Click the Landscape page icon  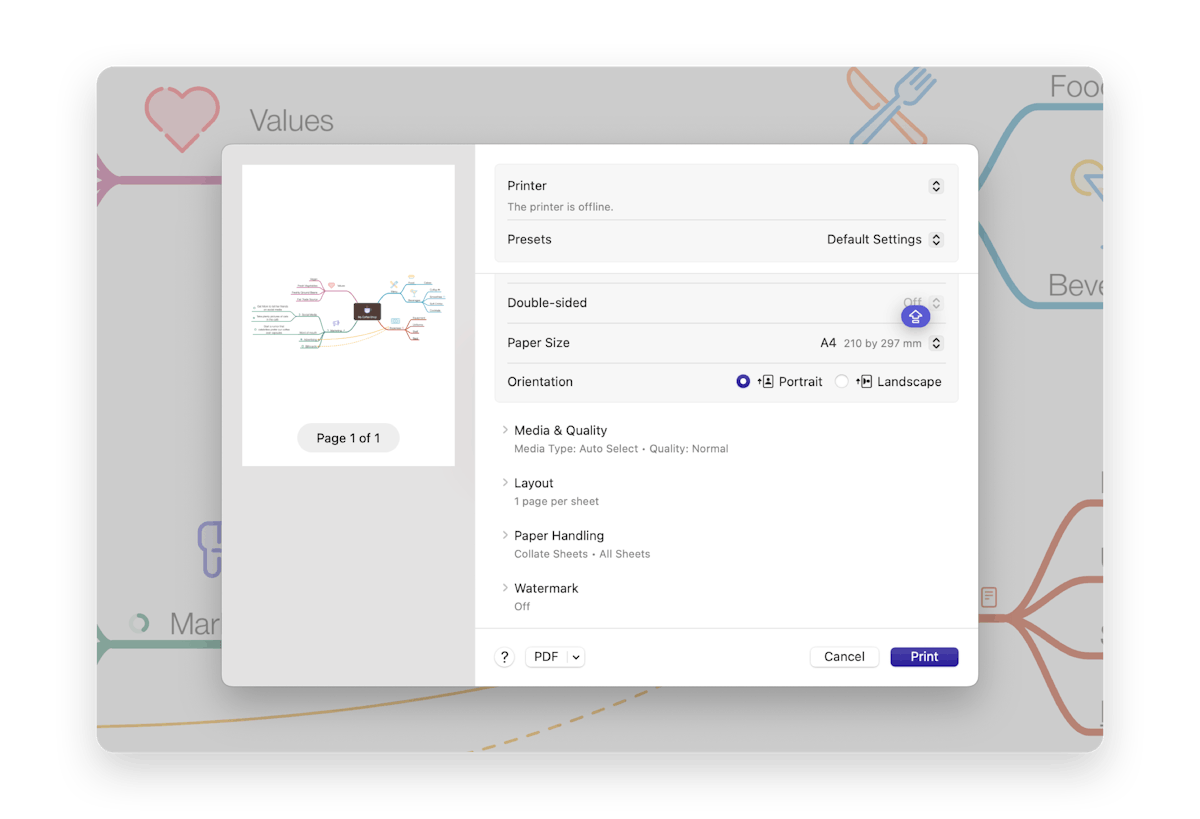click(x=865, y=382)
